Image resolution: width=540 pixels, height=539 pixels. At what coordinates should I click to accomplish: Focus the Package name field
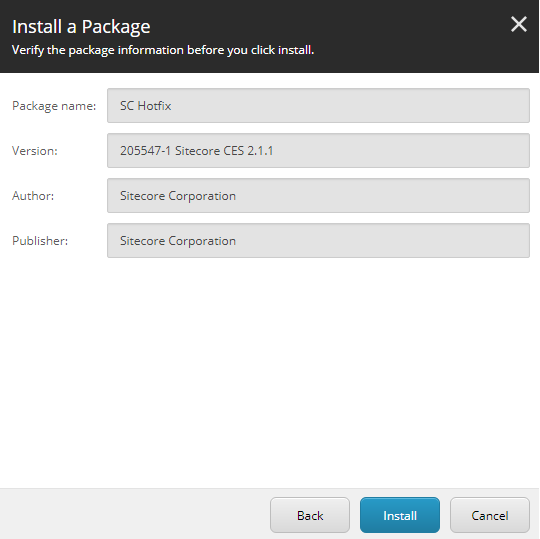point(318,105)
